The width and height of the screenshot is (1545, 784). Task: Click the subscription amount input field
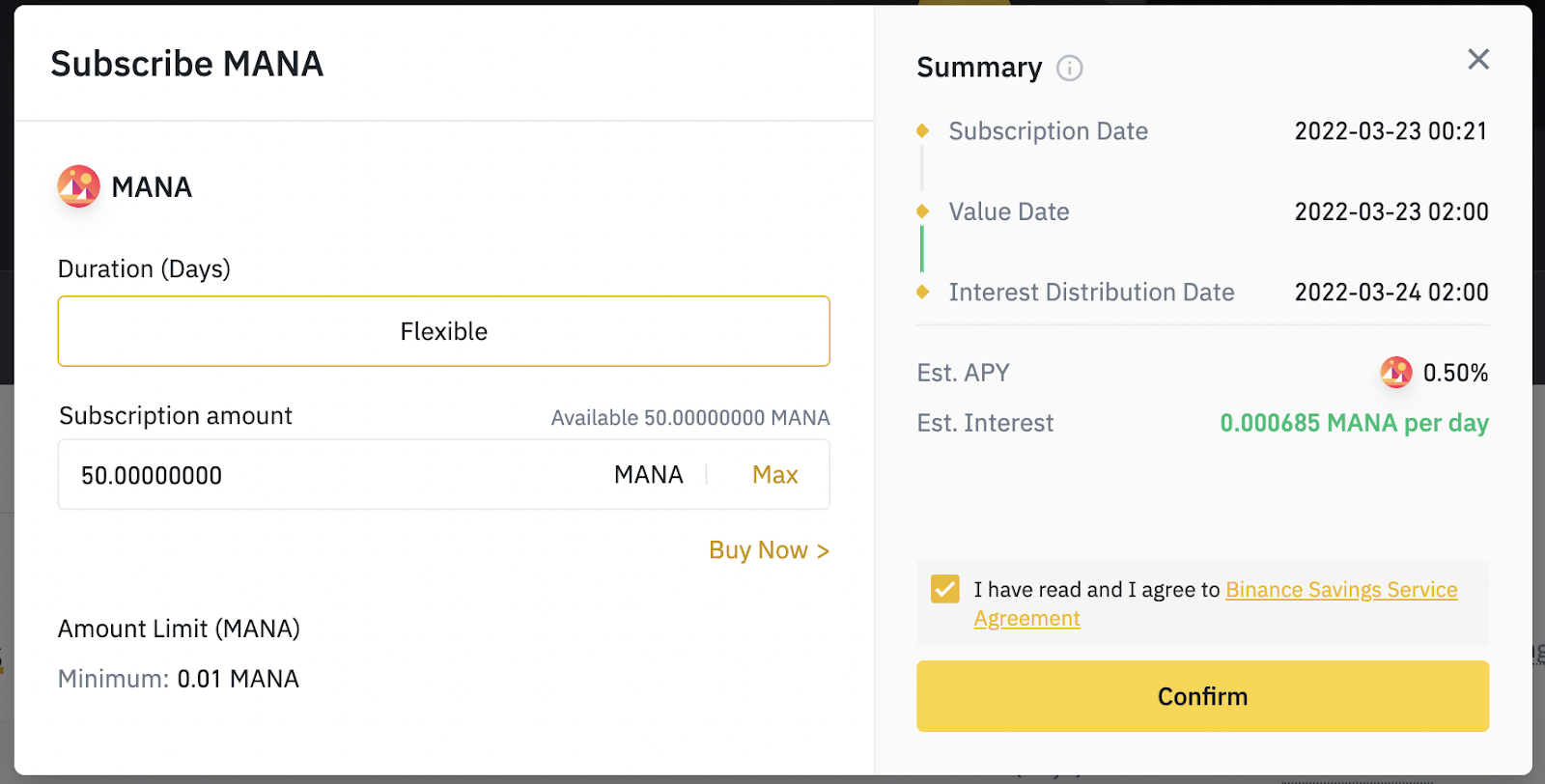290,474
